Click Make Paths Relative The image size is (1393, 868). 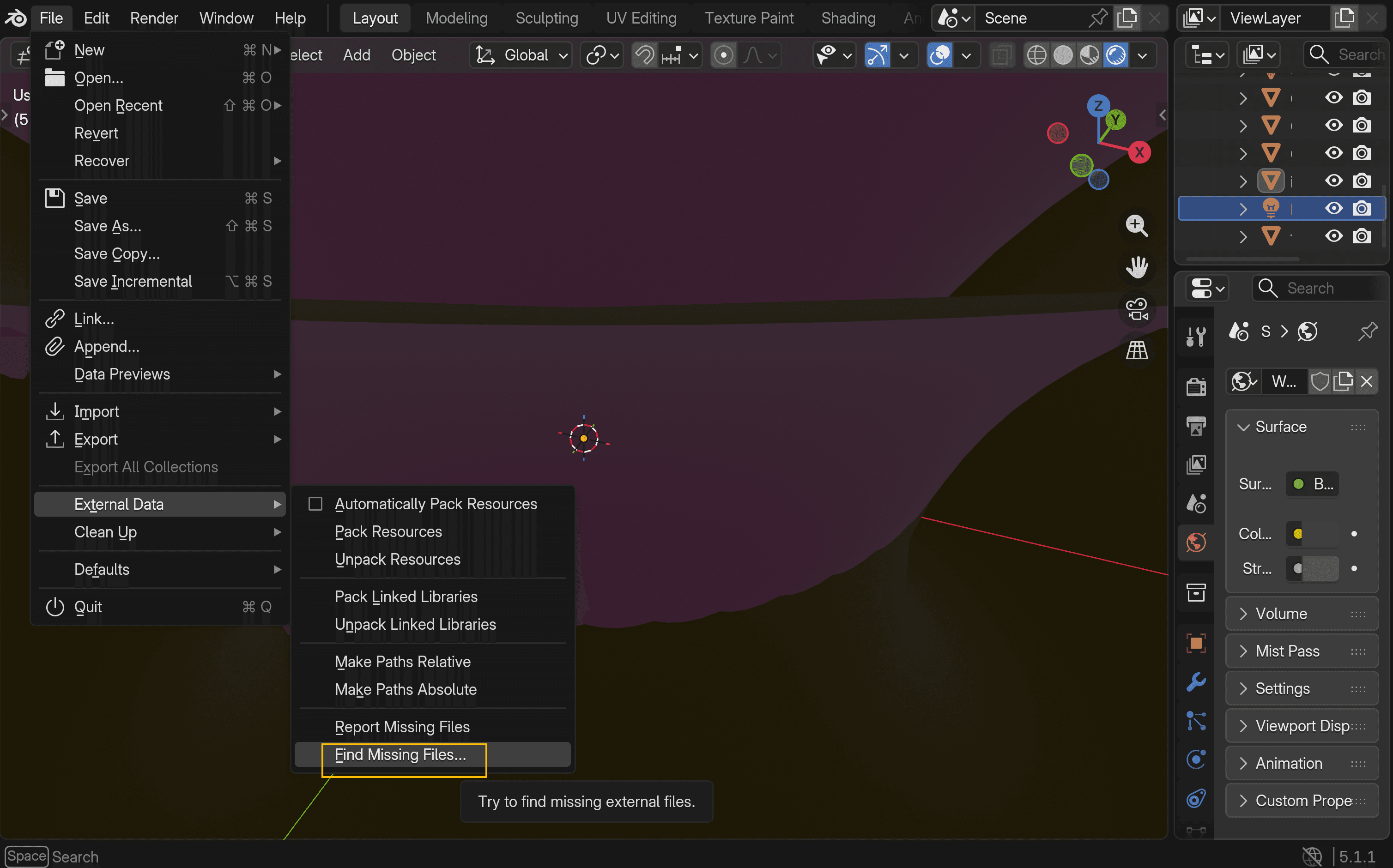pyautogui.click(x=402, y=661)
